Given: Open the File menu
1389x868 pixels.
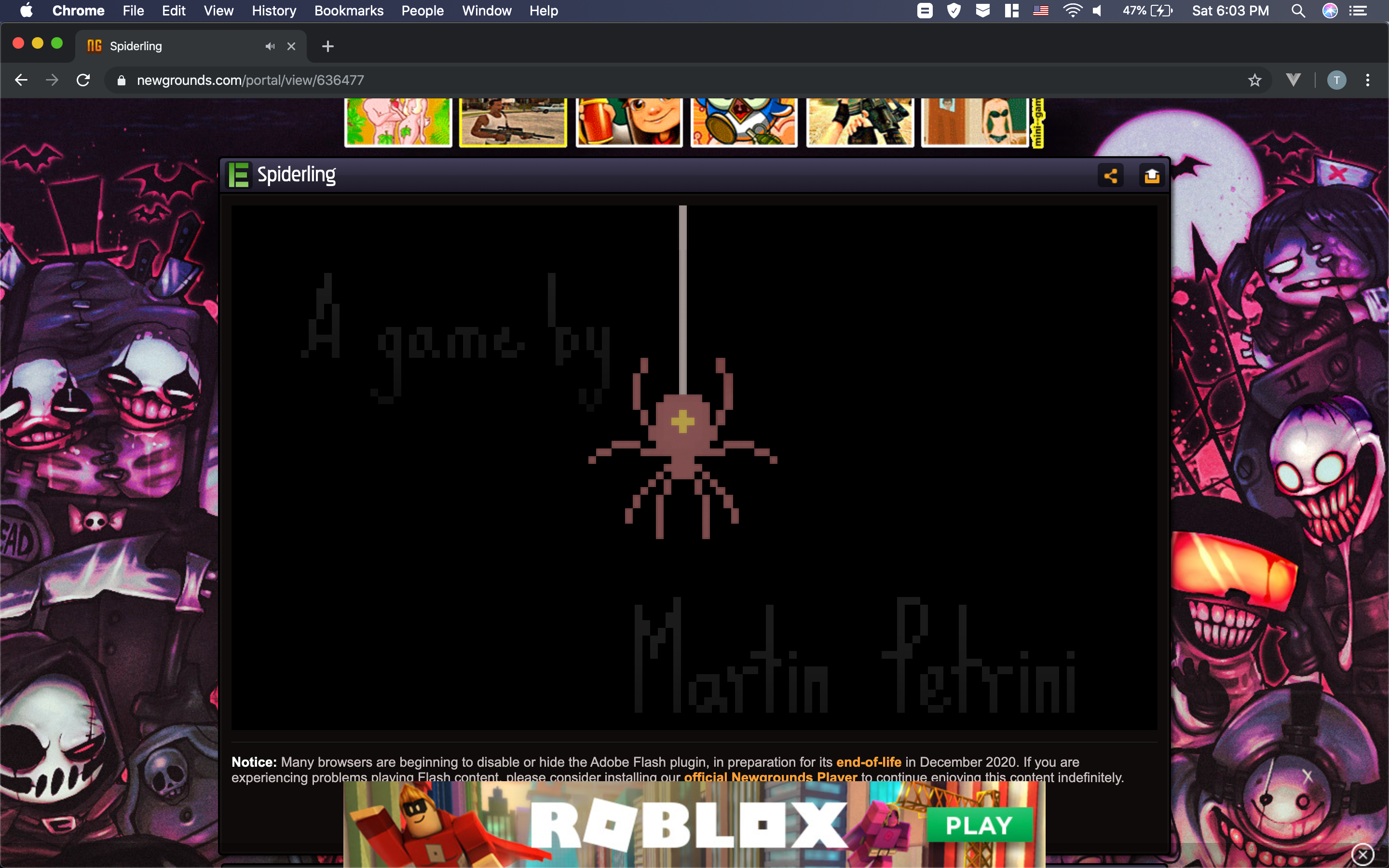Looking at the screenshot, I should 133,10.
